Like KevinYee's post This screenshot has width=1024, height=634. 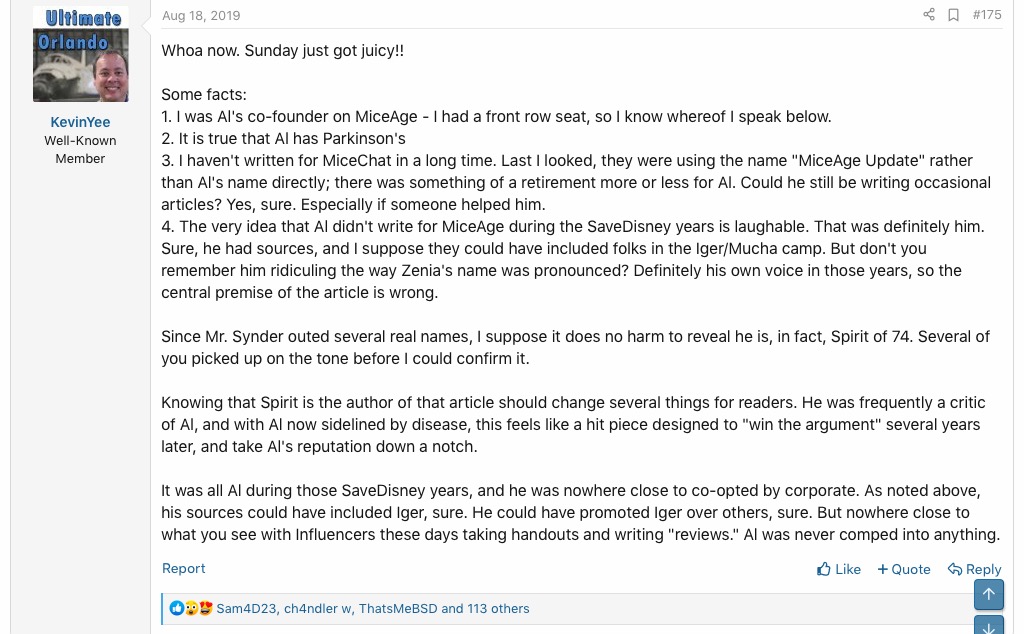tap(839, 569)
